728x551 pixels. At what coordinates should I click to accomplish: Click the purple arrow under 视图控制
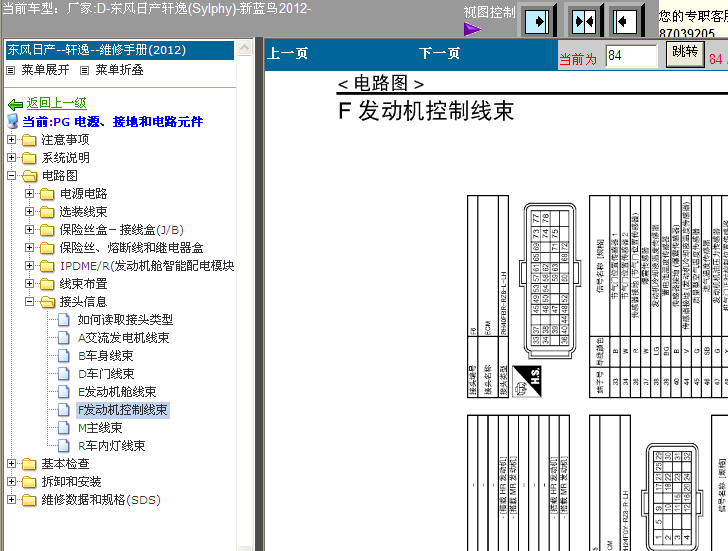(472, 30)
